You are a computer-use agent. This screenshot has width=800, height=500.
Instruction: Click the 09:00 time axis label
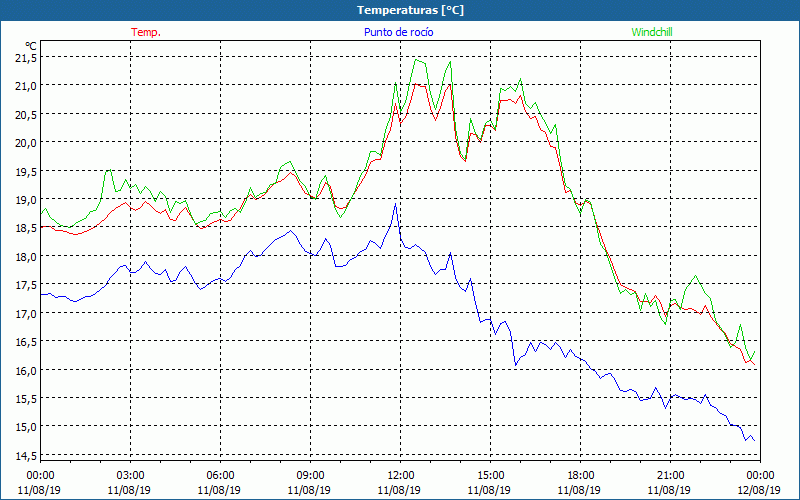(310, 476)
